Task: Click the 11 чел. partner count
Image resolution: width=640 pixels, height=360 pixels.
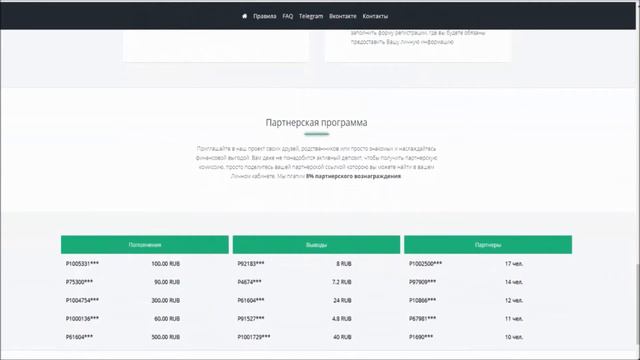Action: point(514,319)
